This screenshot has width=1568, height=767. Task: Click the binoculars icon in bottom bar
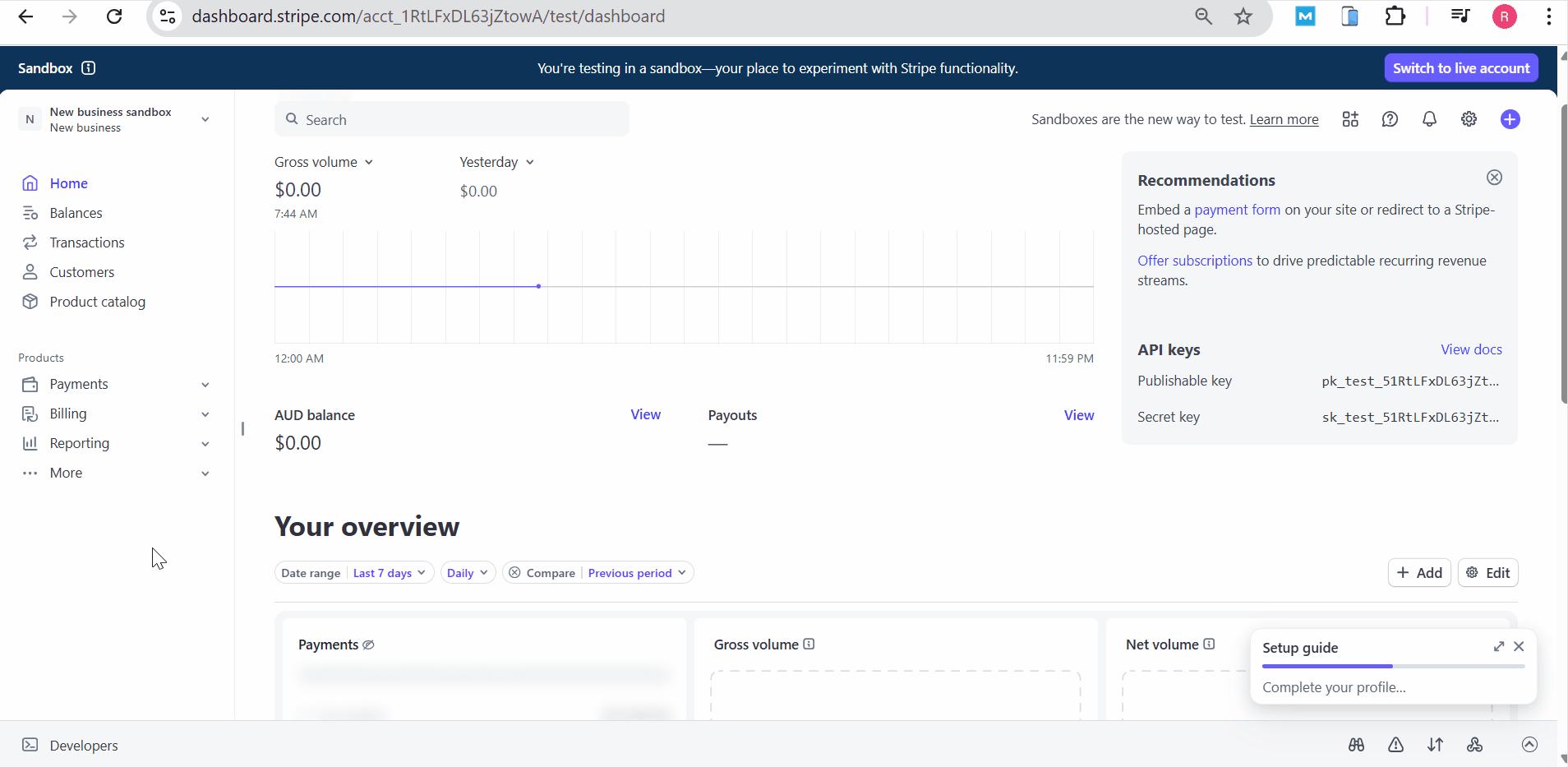click(1356, 745)
